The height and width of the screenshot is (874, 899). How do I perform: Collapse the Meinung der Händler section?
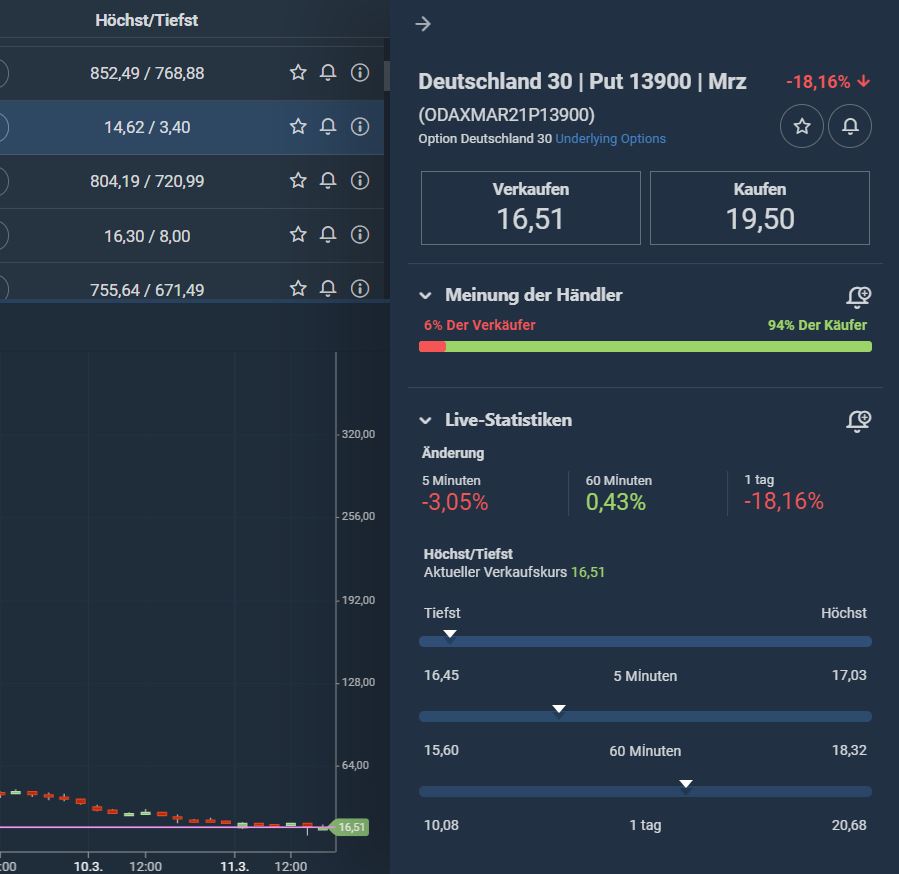pyautogui.click(x=425, y=296)
